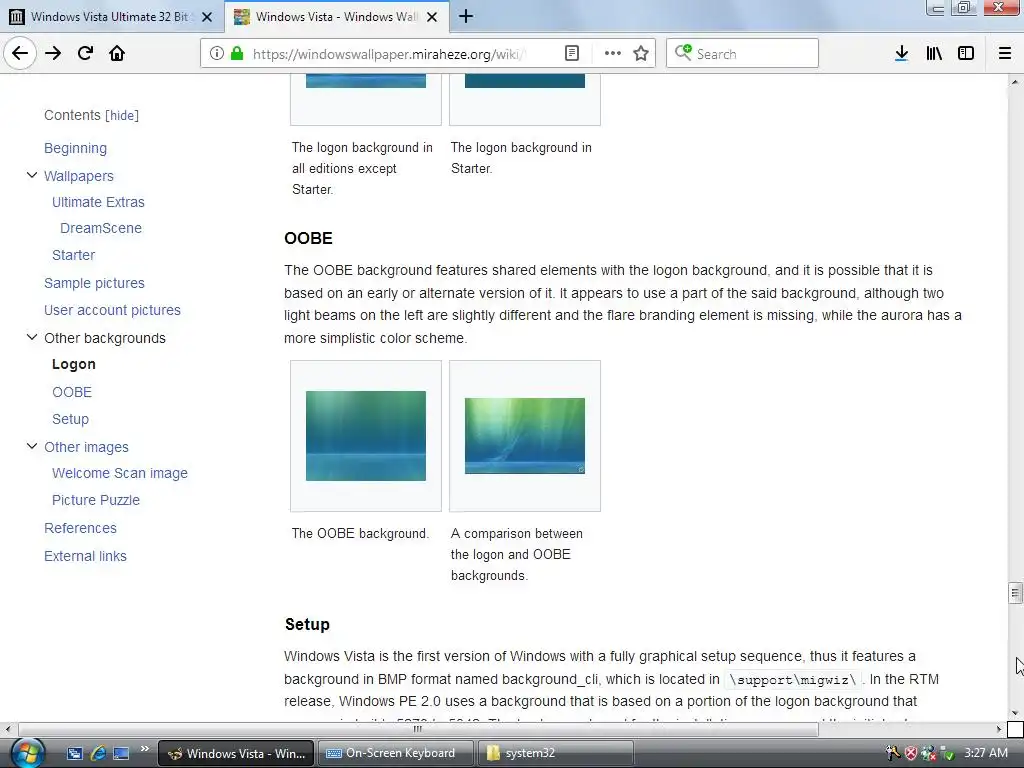Jump to Beginning in contents
The image size is (1024, 768).
[75, 148]
